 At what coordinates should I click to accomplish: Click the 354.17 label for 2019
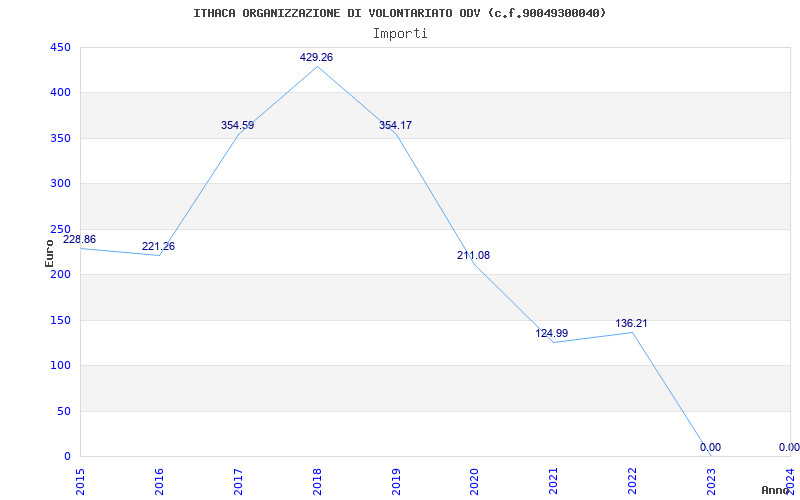(395, 126)
